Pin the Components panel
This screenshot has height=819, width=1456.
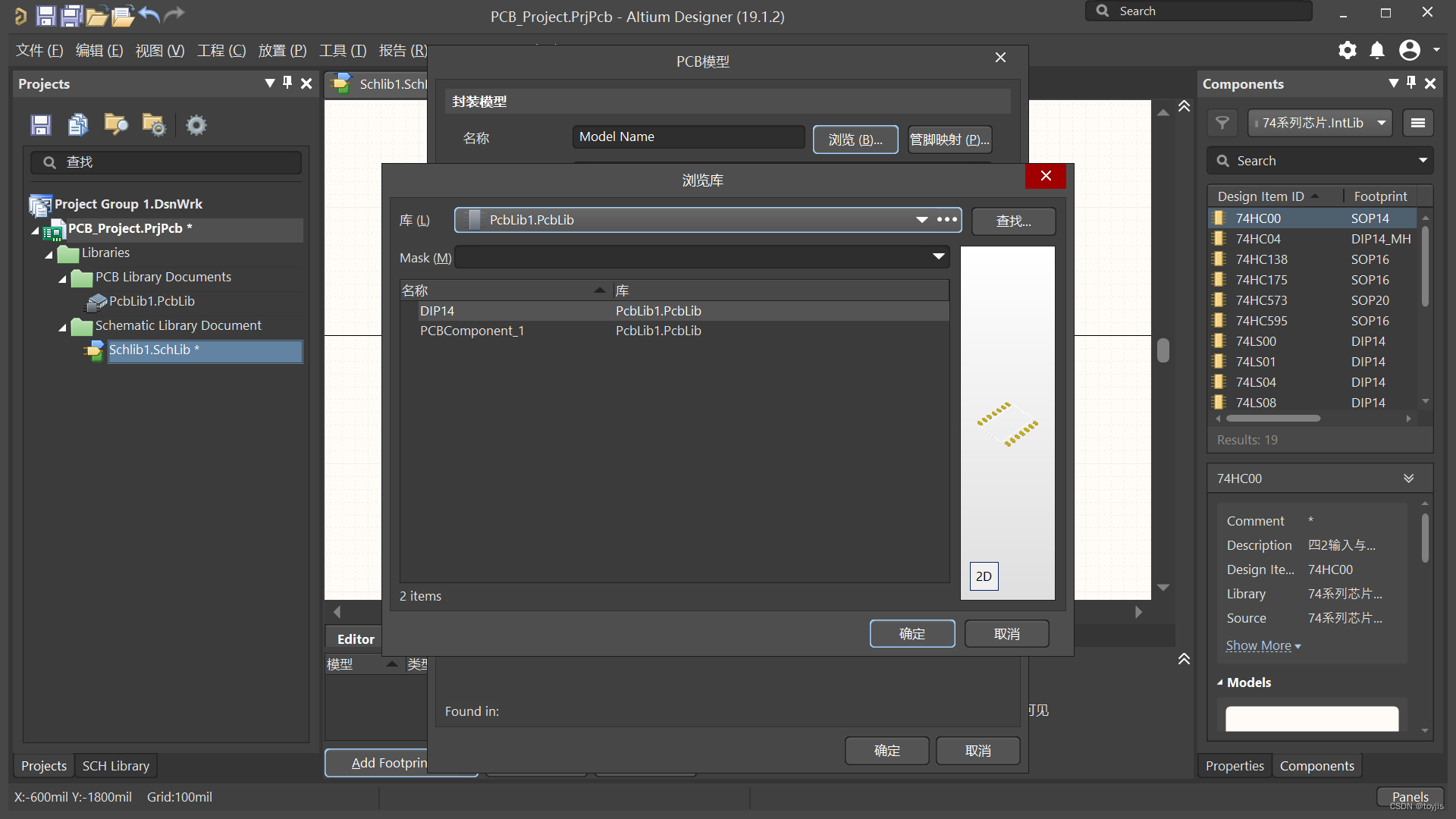click(1411, 83)
